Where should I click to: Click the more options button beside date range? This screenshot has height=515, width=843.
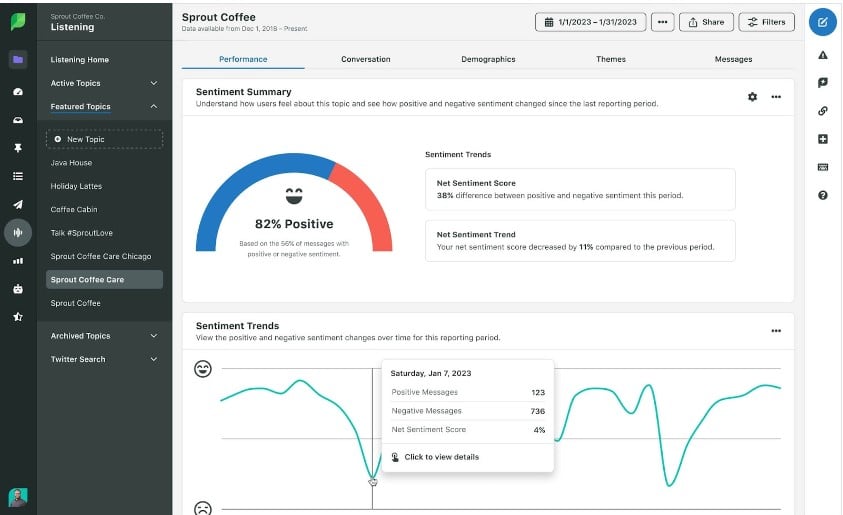click(662, 22)
